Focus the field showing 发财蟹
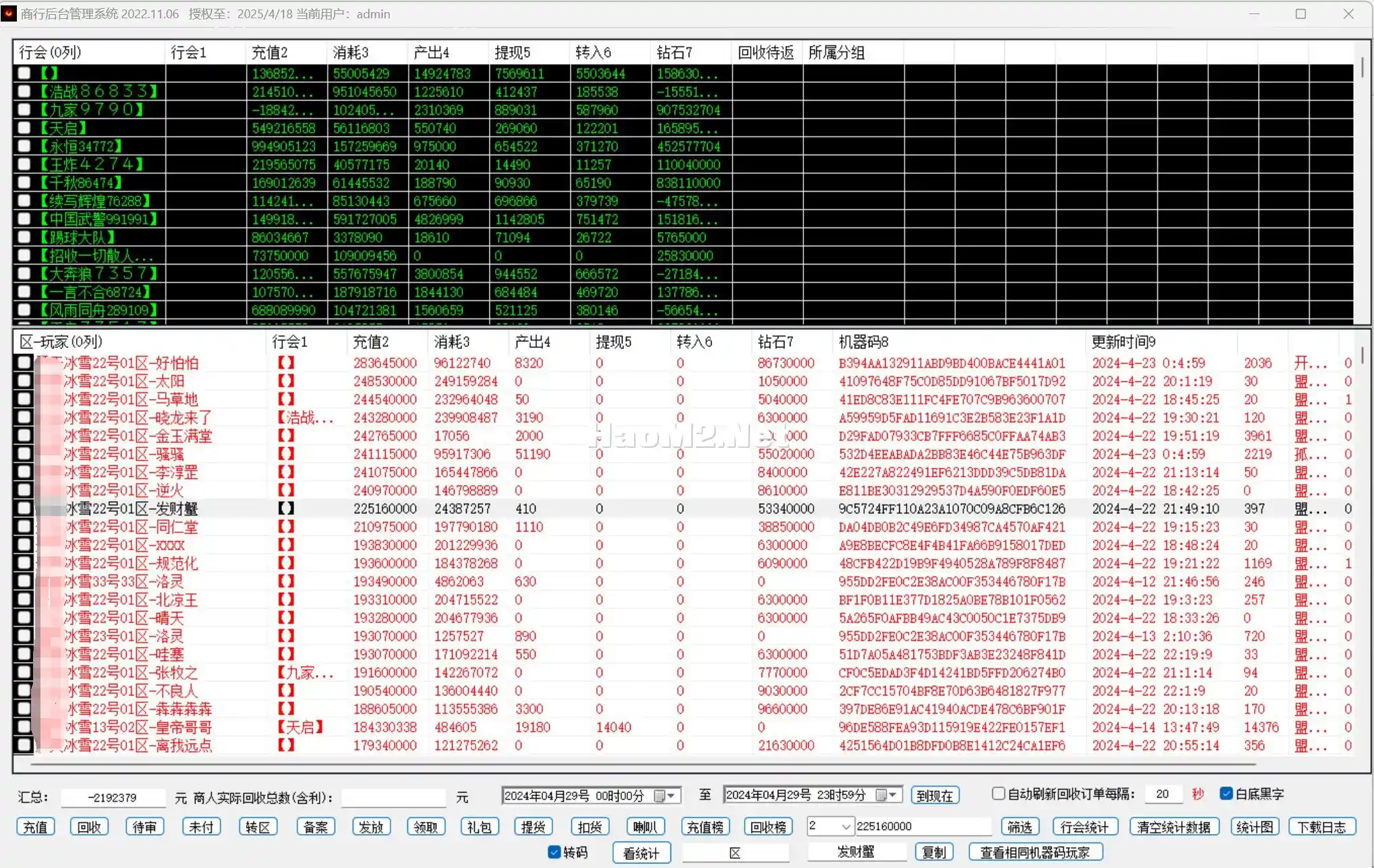Screen dimensions: 1374x868 [856, 852]
